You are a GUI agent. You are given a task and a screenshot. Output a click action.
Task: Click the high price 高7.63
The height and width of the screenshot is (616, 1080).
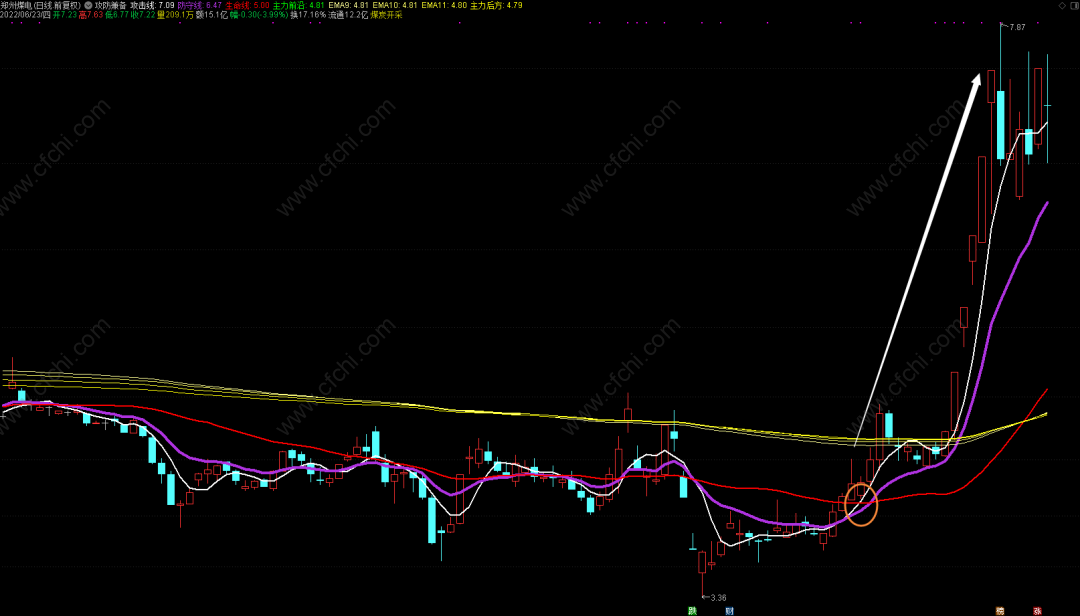[x=91, y=15]
